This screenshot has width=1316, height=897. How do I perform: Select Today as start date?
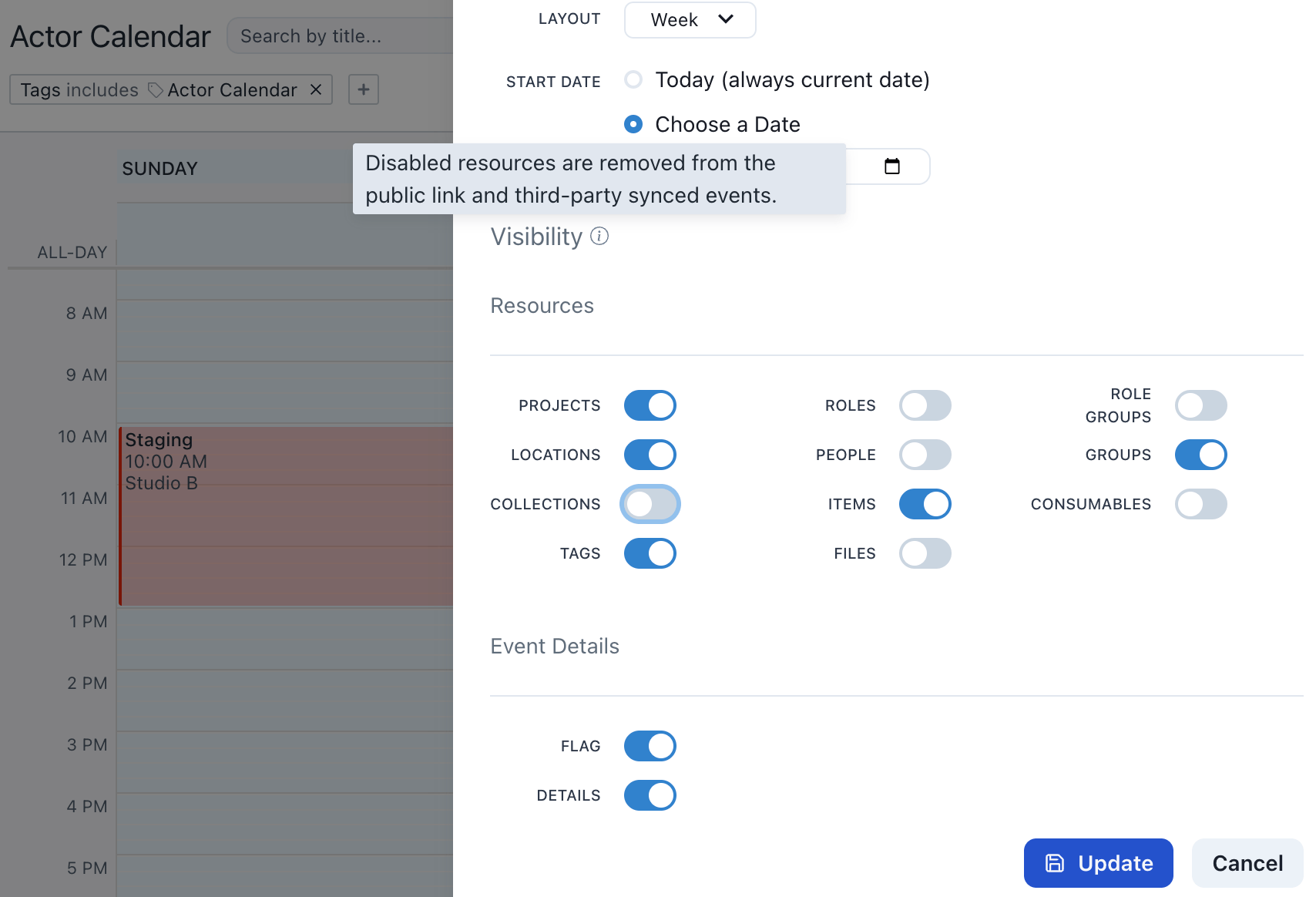pos(633,80)
